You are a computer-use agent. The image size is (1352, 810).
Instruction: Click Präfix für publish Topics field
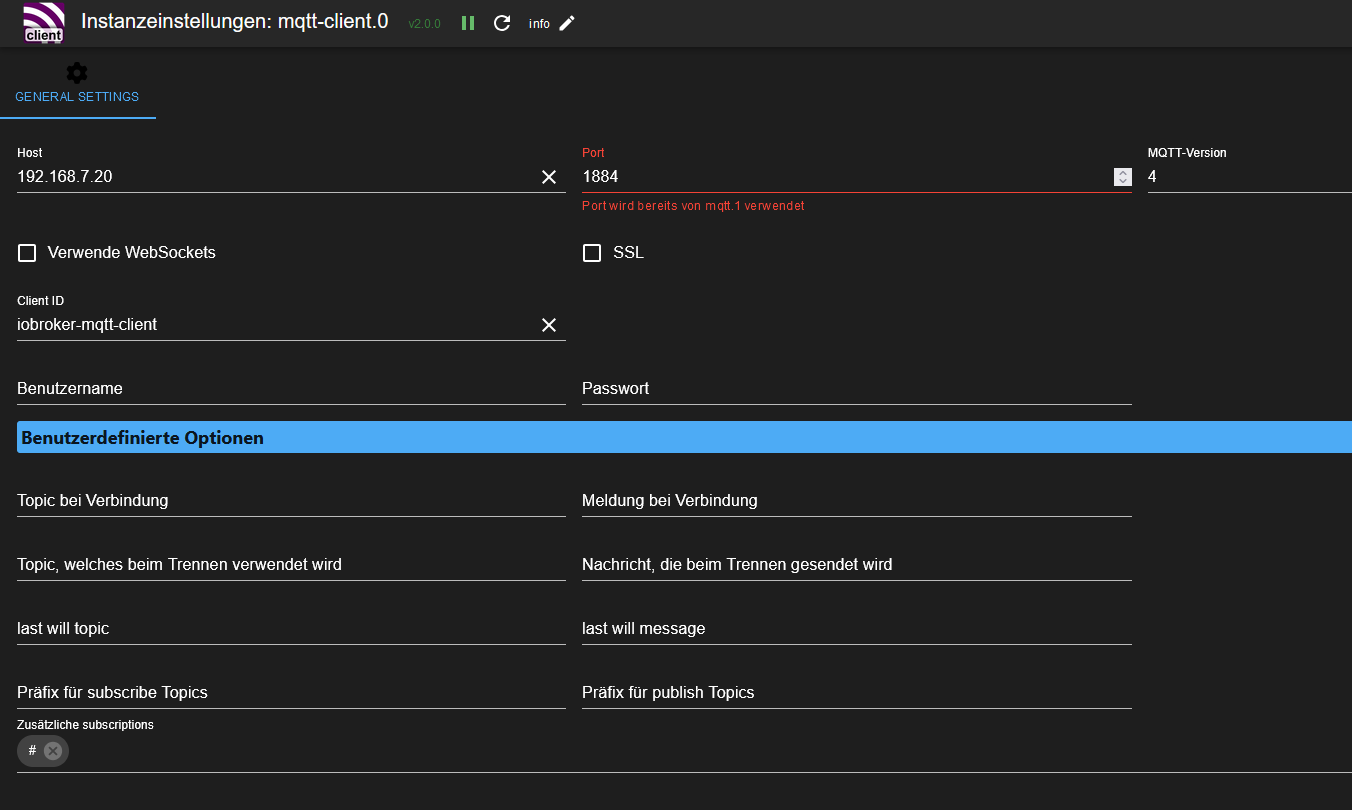click(x=857, y=692)
